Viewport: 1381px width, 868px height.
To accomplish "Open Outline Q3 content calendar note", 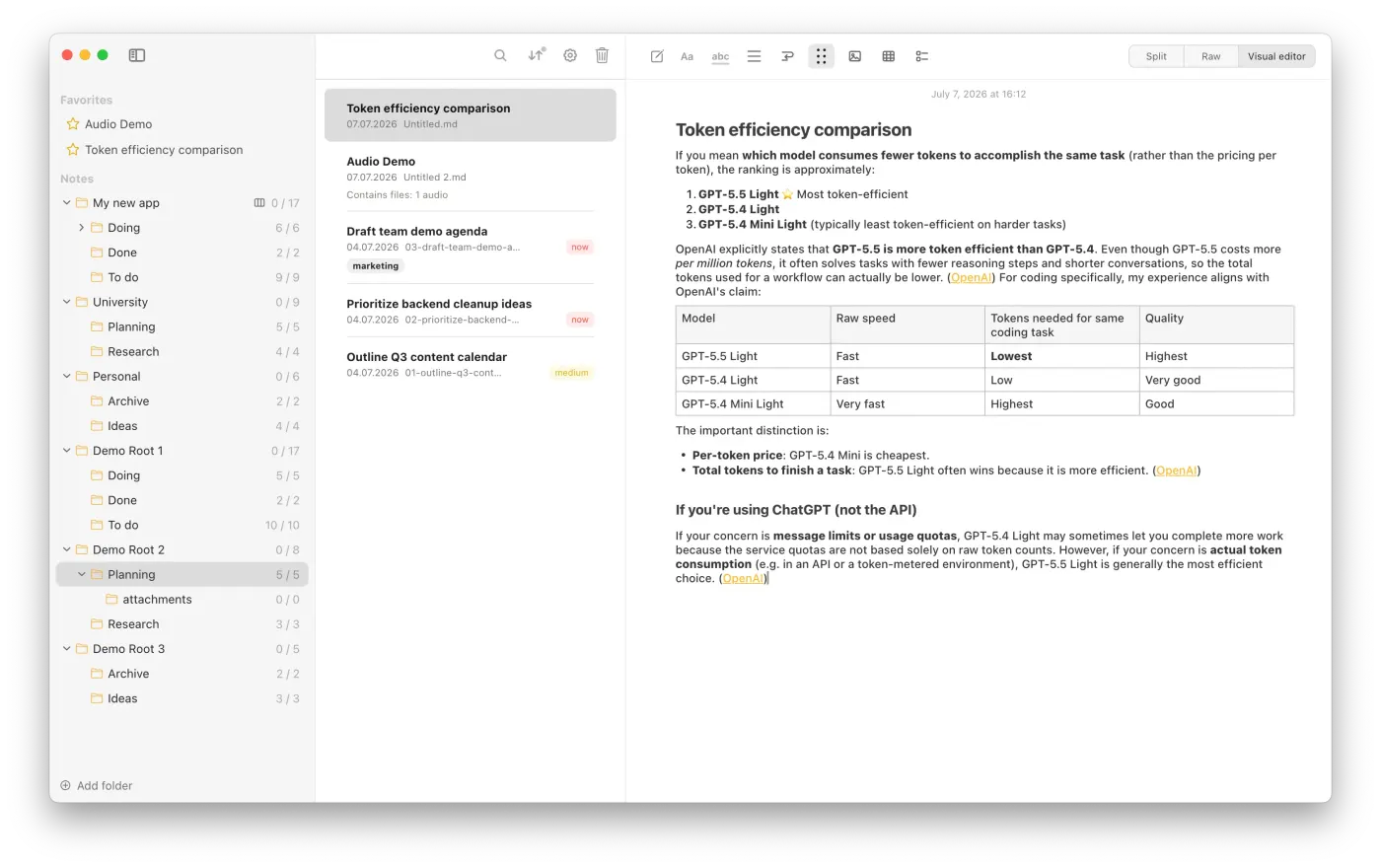I will click(471, 364).
